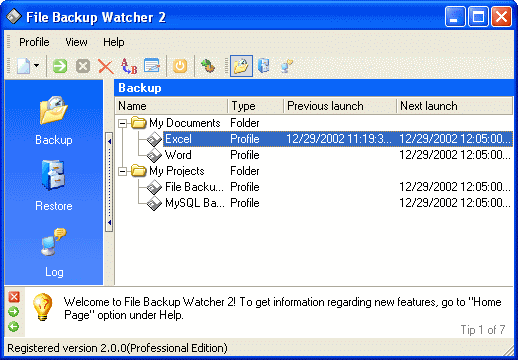Click the New profile document icon
Screen dimensions: 518x360
pos(24,66)
